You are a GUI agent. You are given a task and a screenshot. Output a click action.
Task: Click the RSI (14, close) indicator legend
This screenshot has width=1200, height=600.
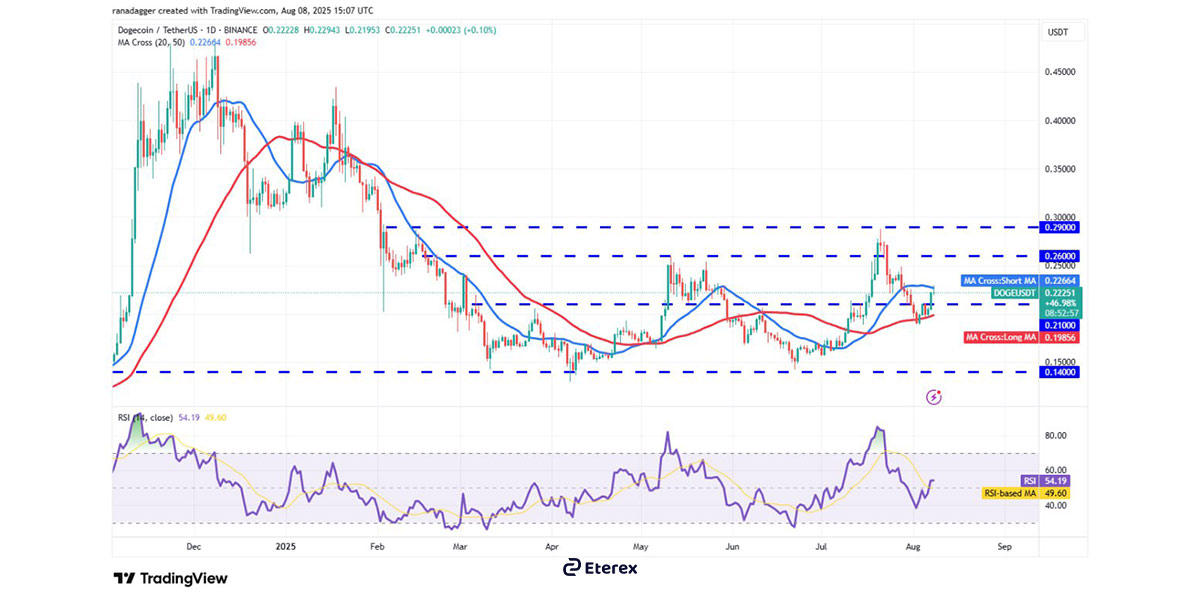[145, 417]
